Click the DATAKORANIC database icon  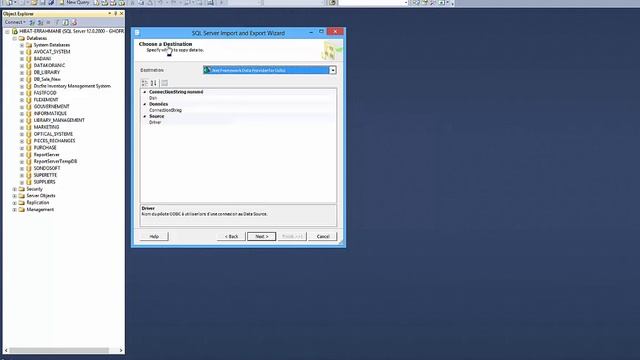[29, 65]
